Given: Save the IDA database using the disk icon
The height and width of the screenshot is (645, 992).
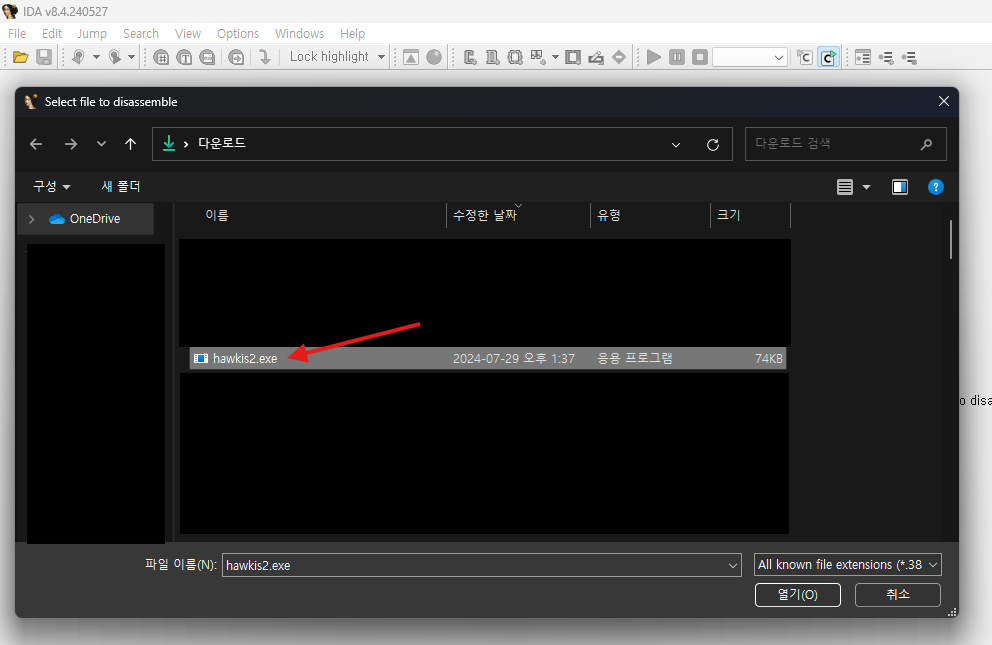Looking at the screenshot, I should pos(44,57).
